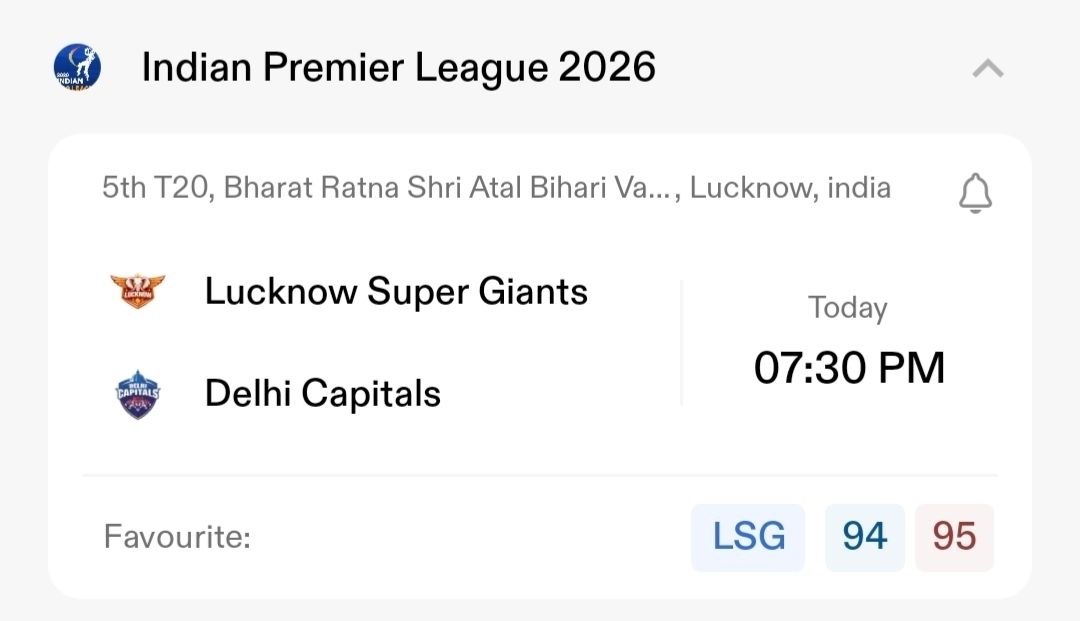Click the Delhi Capitals team logo

pyautogui.click(x=138, y=394)
